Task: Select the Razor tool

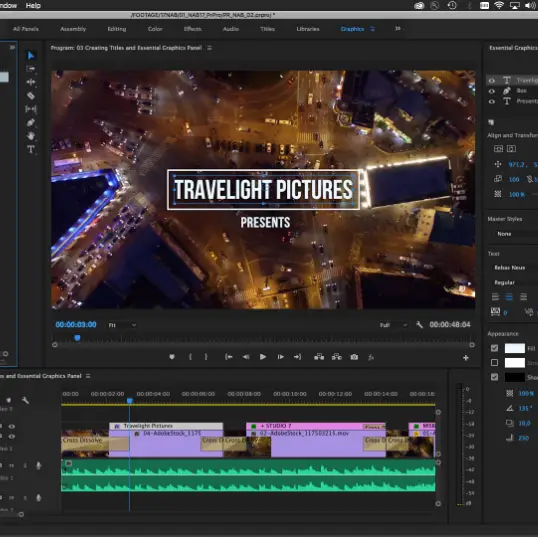Action: click(31, 96)
